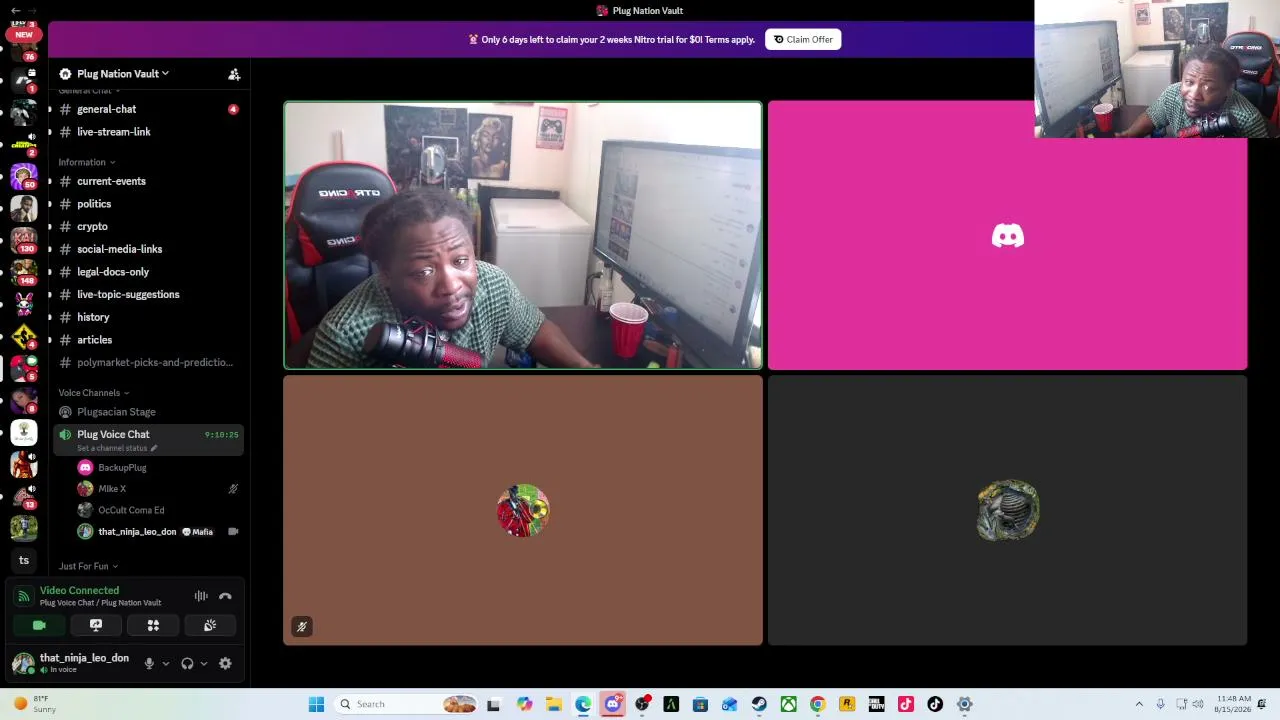Go back with the navigation back arrow

click(x=15, y=10)
